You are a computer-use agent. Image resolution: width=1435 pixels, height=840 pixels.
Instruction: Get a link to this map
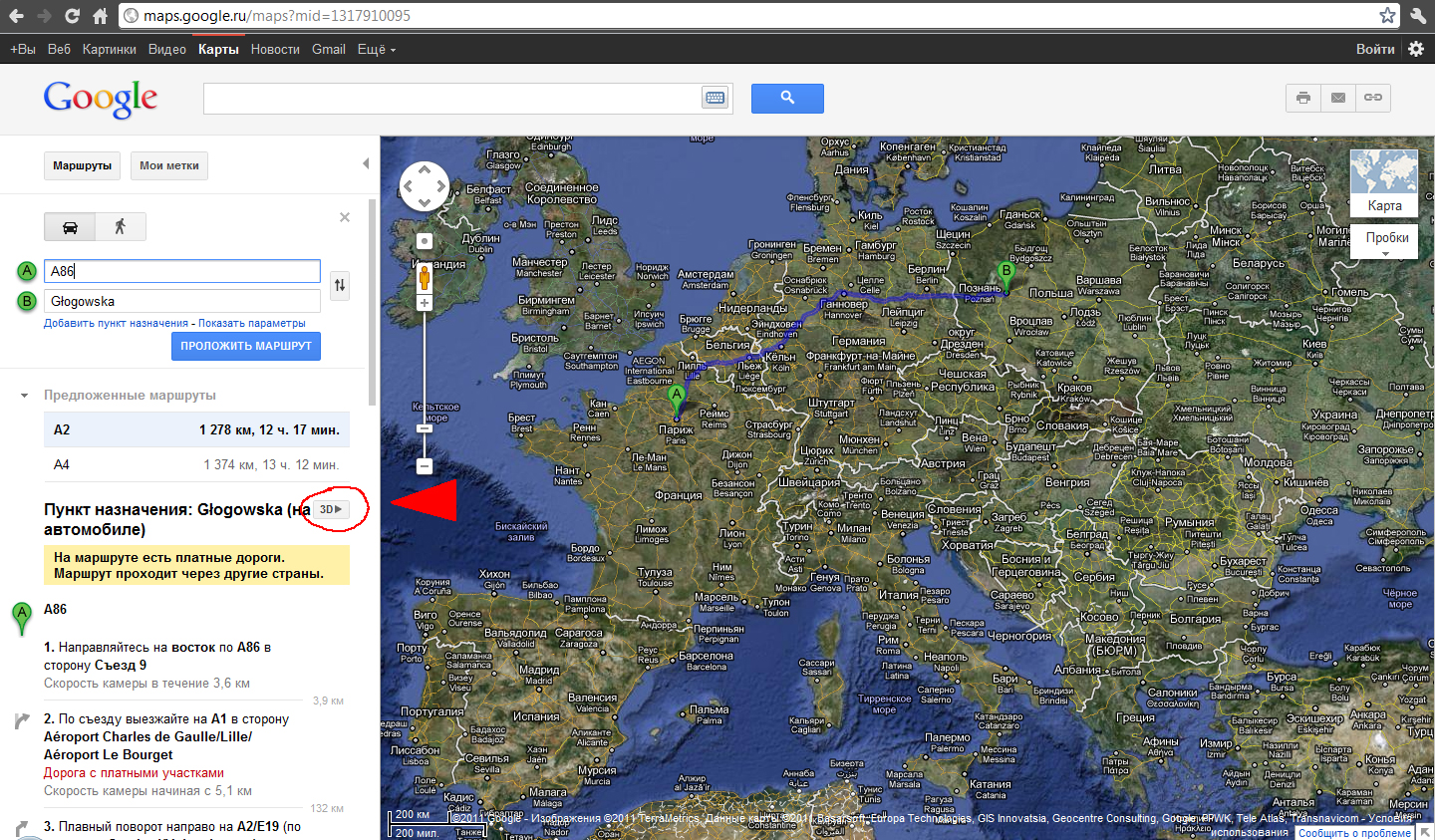[x=1373, y=98]
